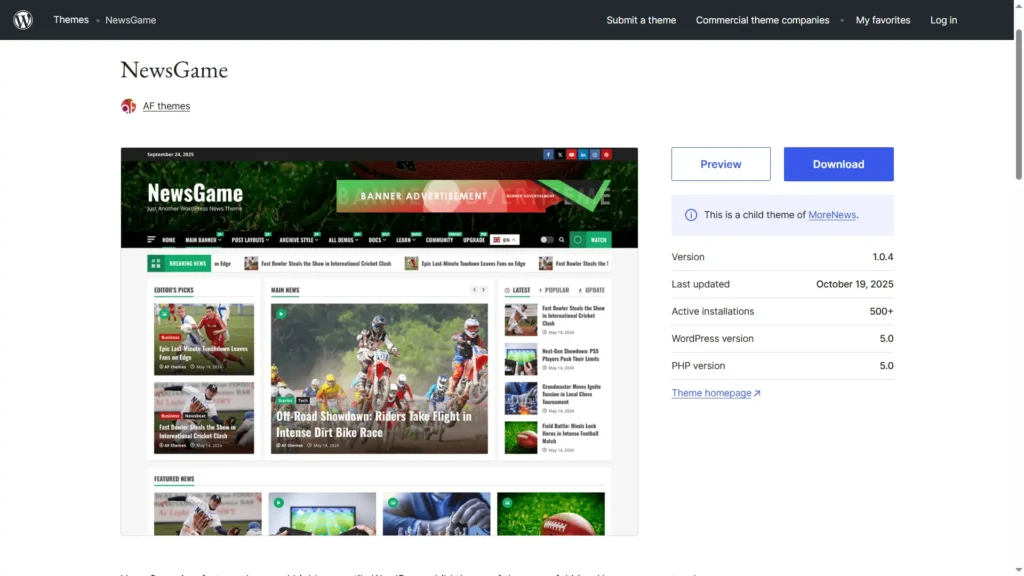Click the X (Twitter) icon in theme preview
Screen dimensions: 1024x576
[560, 155]
